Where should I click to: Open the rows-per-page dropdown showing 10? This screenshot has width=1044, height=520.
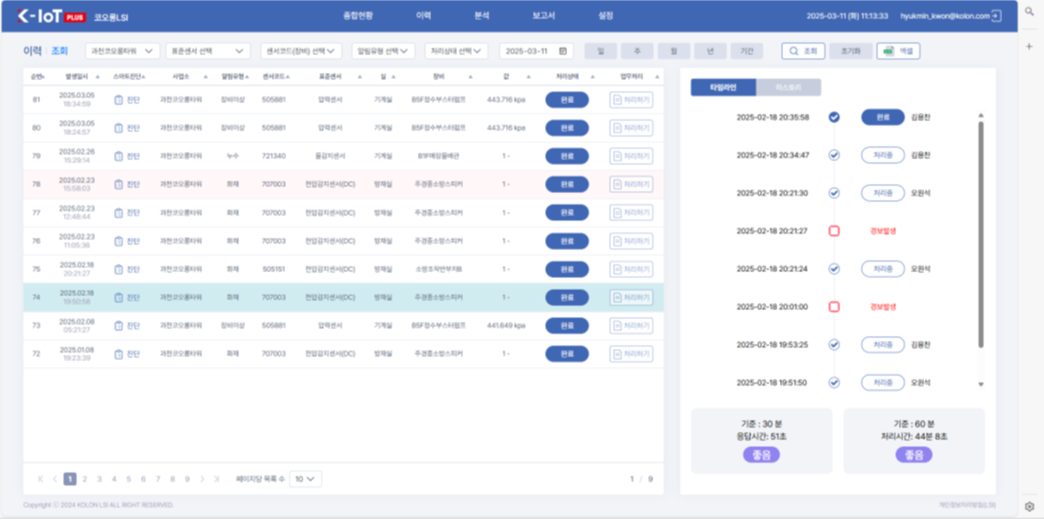(x=306, y=479)
